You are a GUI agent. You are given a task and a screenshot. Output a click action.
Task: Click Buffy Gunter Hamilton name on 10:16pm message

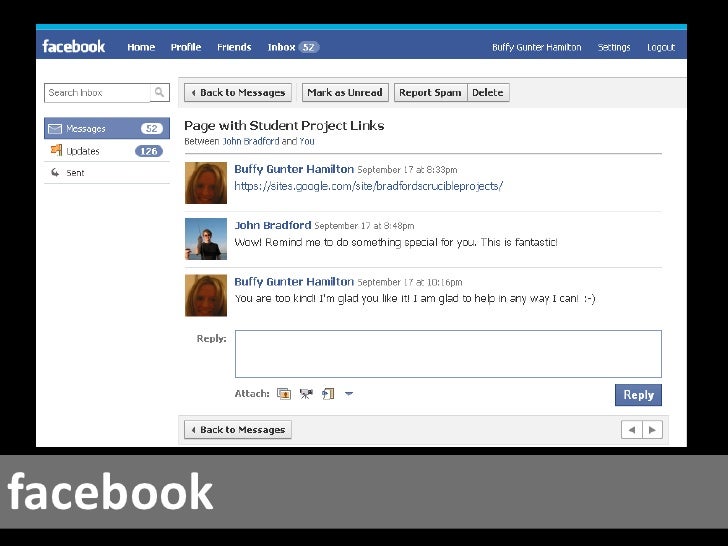coord(294,281)
